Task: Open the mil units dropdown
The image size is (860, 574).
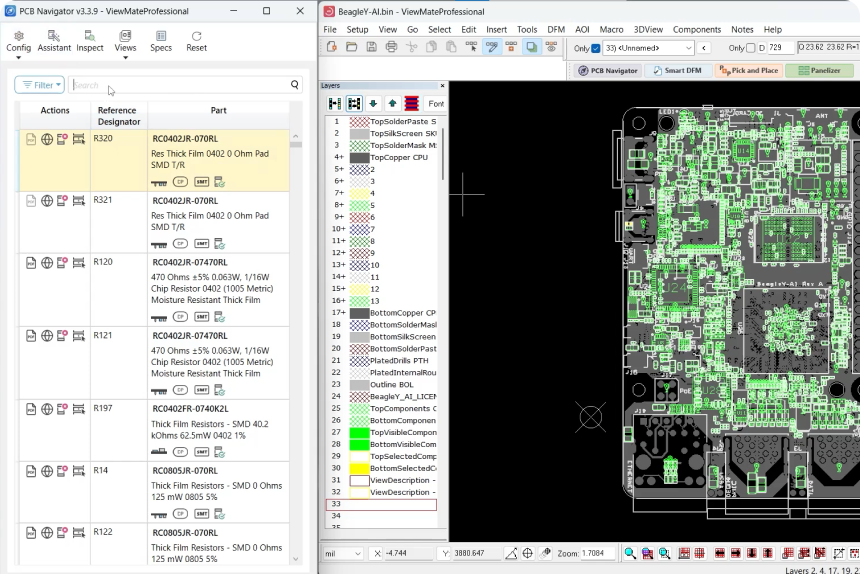Action: click(x=343, y=554)
